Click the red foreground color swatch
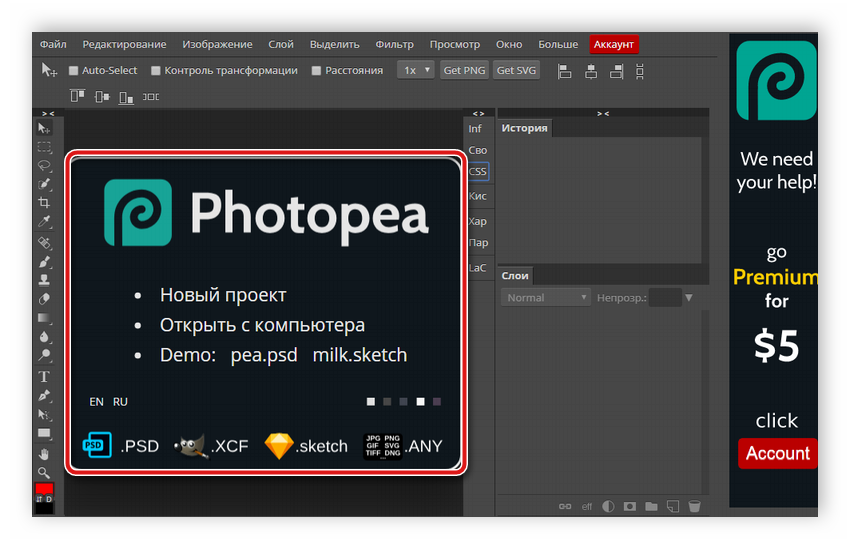The height and width of the screenshot is (549, 850). tap(44, 488)
